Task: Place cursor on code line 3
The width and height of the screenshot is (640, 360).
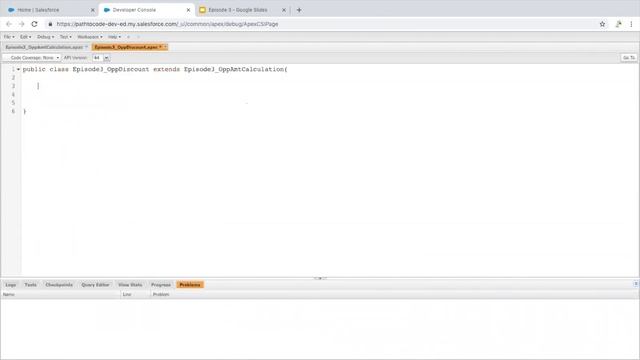Action: pos(330,86)
